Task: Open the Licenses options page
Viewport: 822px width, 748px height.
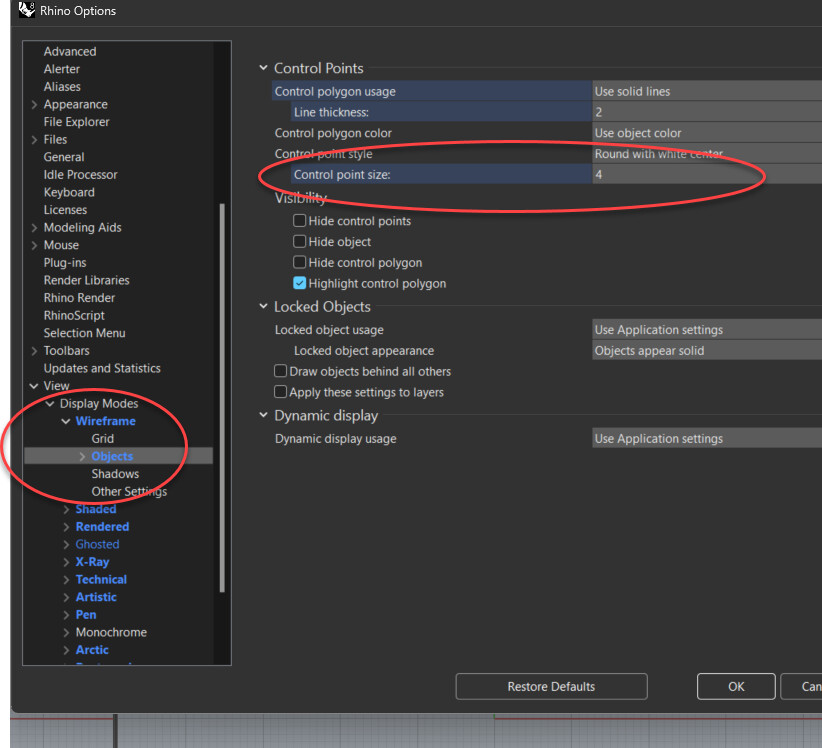Action: (66, 210)
